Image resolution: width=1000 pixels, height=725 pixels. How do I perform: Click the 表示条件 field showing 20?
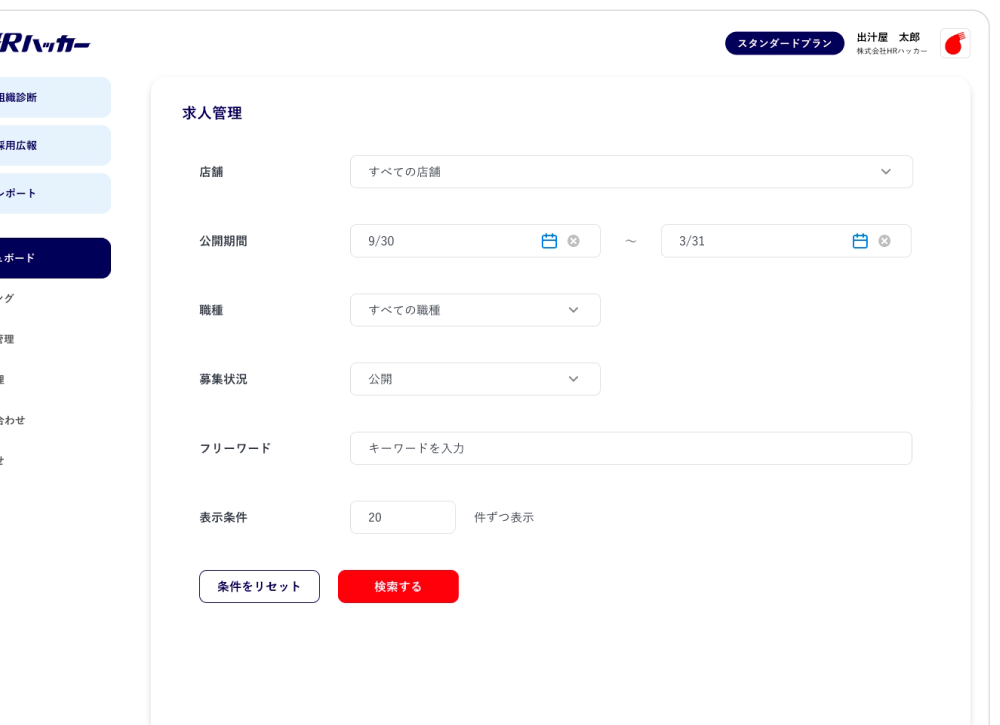(x=402, y=517)
